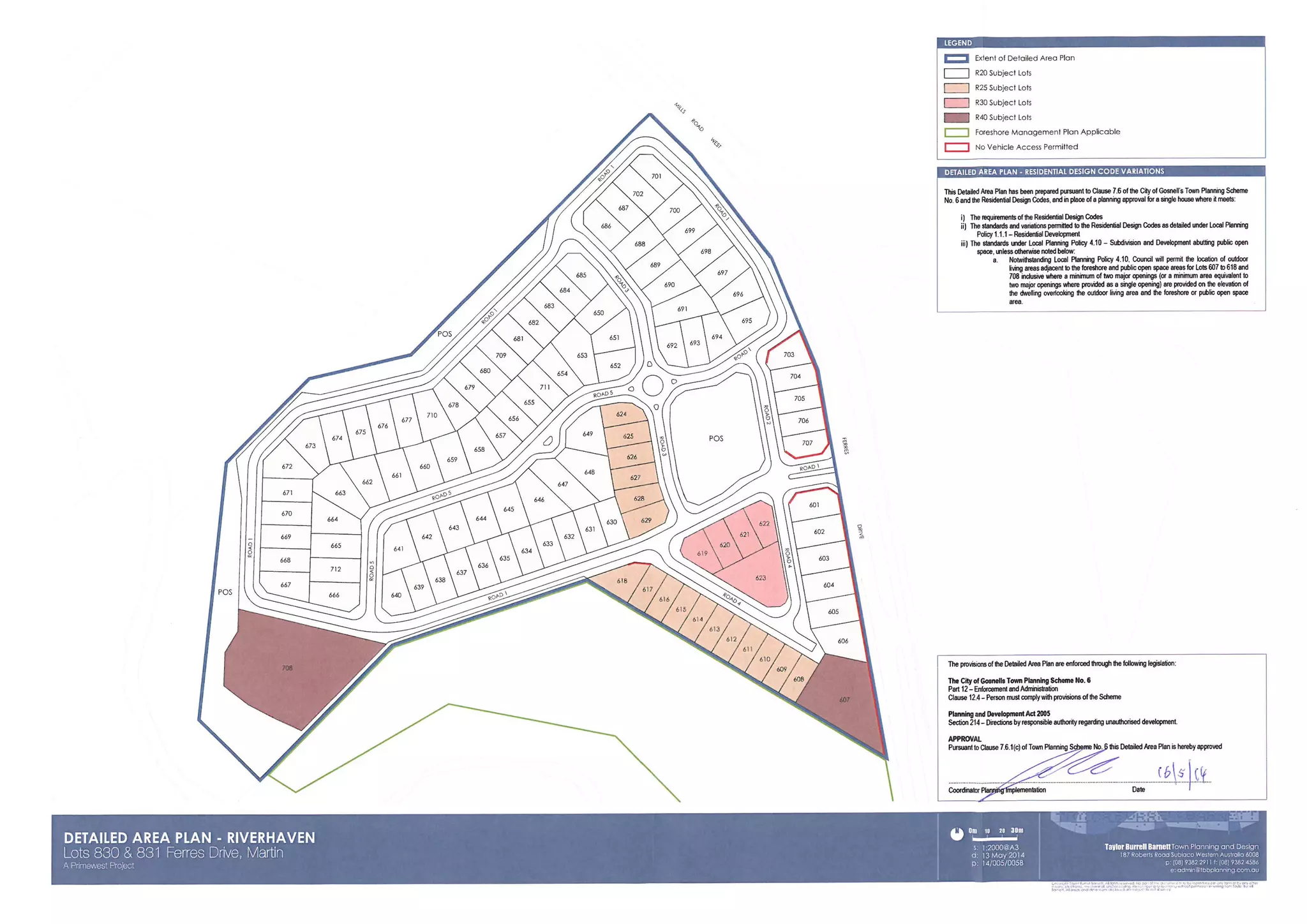Viewport: 1307px width, 924px height.
Task: Click the 'DRIVE' label along the eastern boundary
Action: coord(860,532)
